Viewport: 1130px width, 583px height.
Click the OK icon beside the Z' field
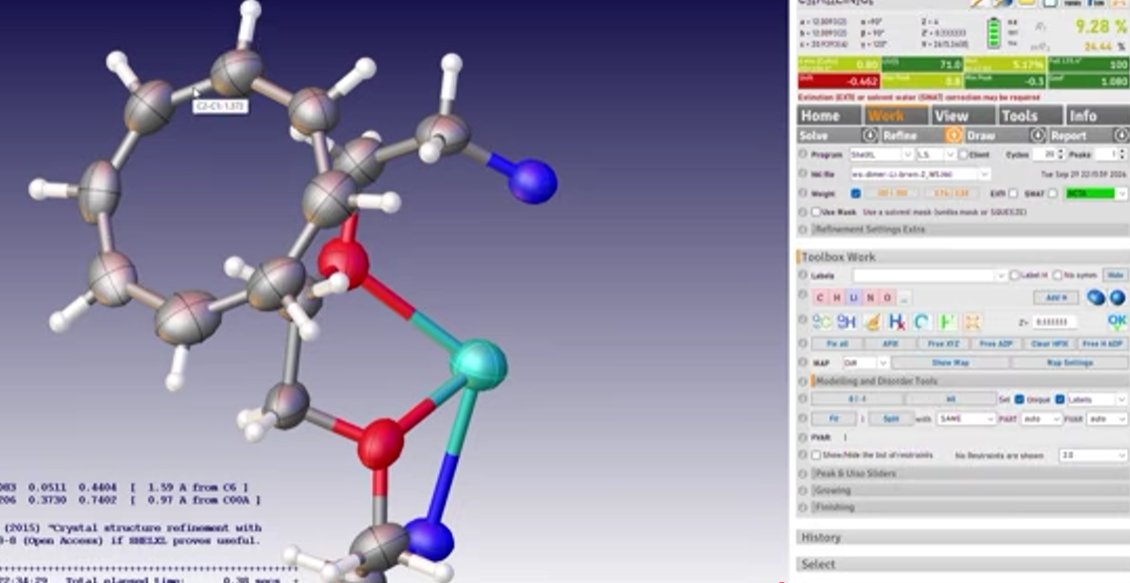pos(1117,321)
